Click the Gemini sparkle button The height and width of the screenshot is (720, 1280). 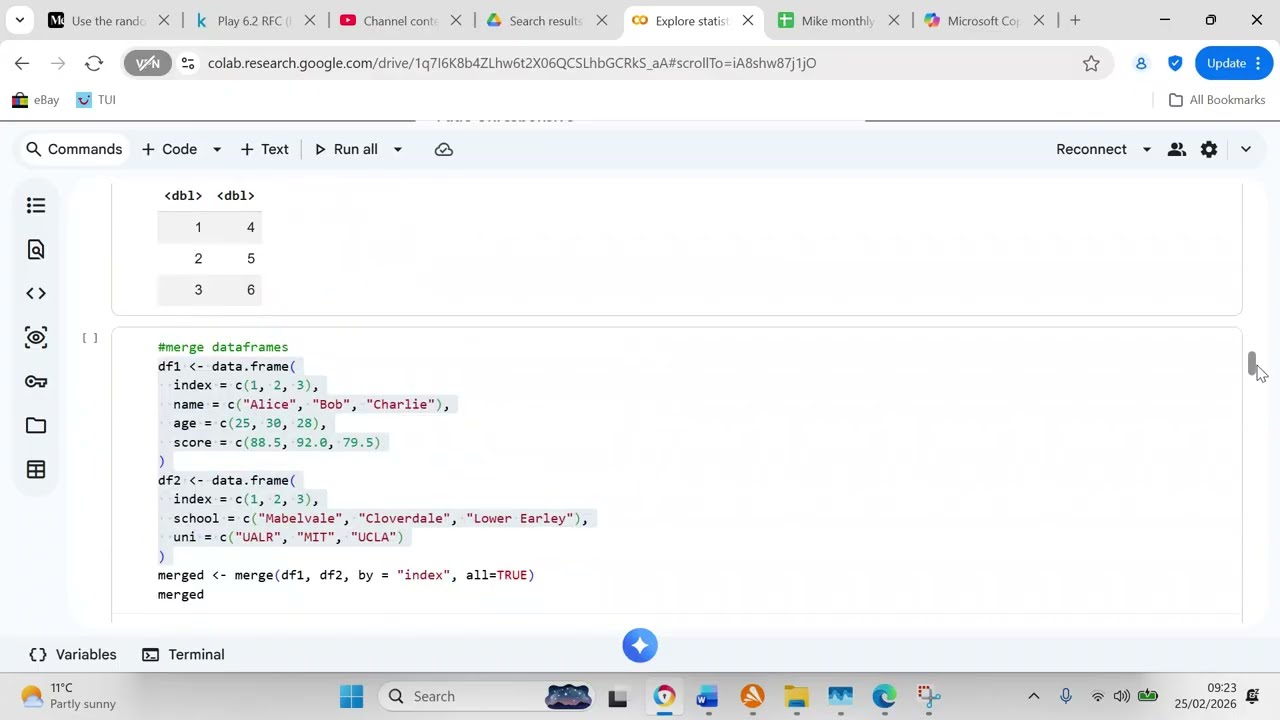point(640,645)
